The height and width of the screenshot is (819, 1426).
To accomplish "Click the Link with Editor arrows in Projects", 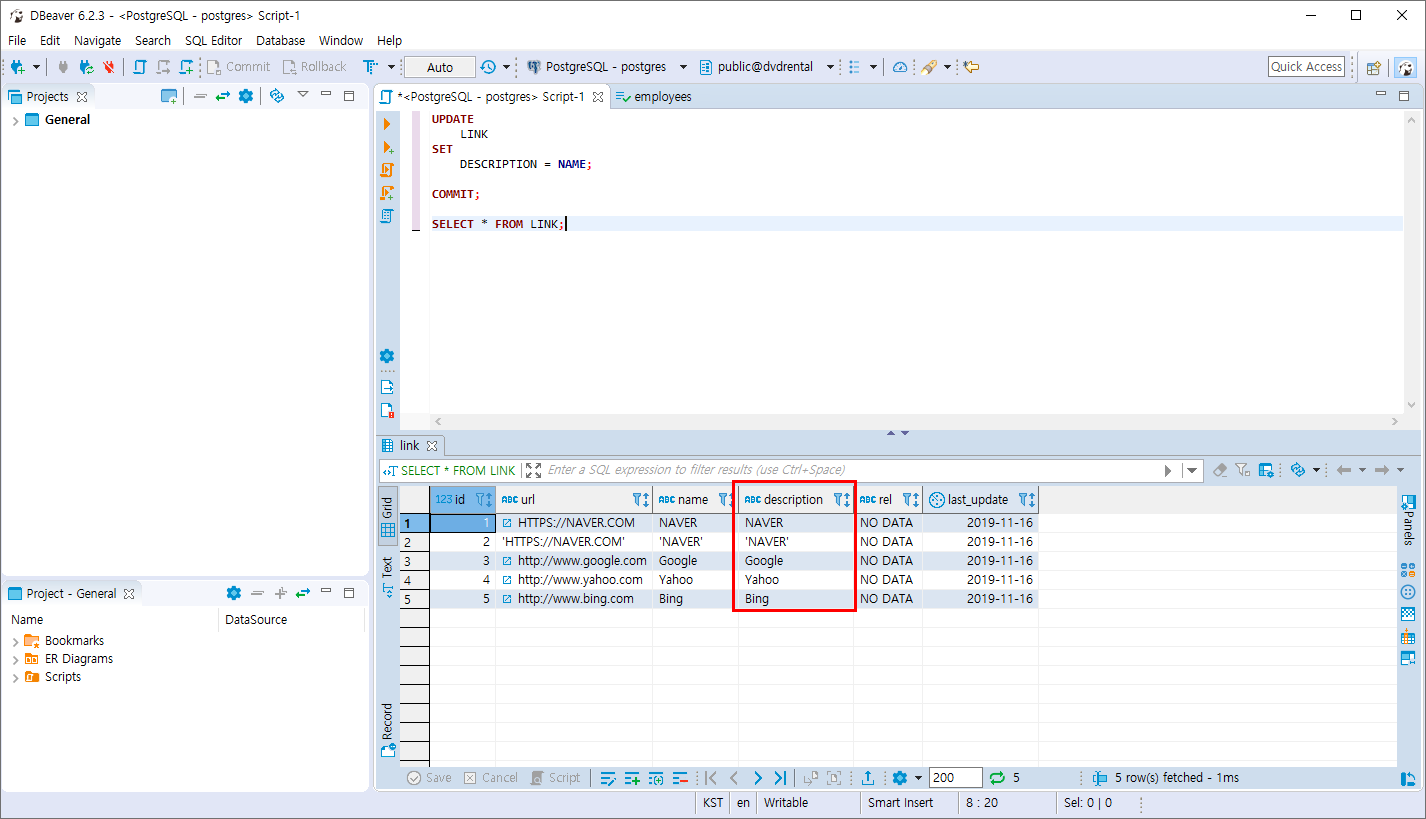I will tap(223, 96).
